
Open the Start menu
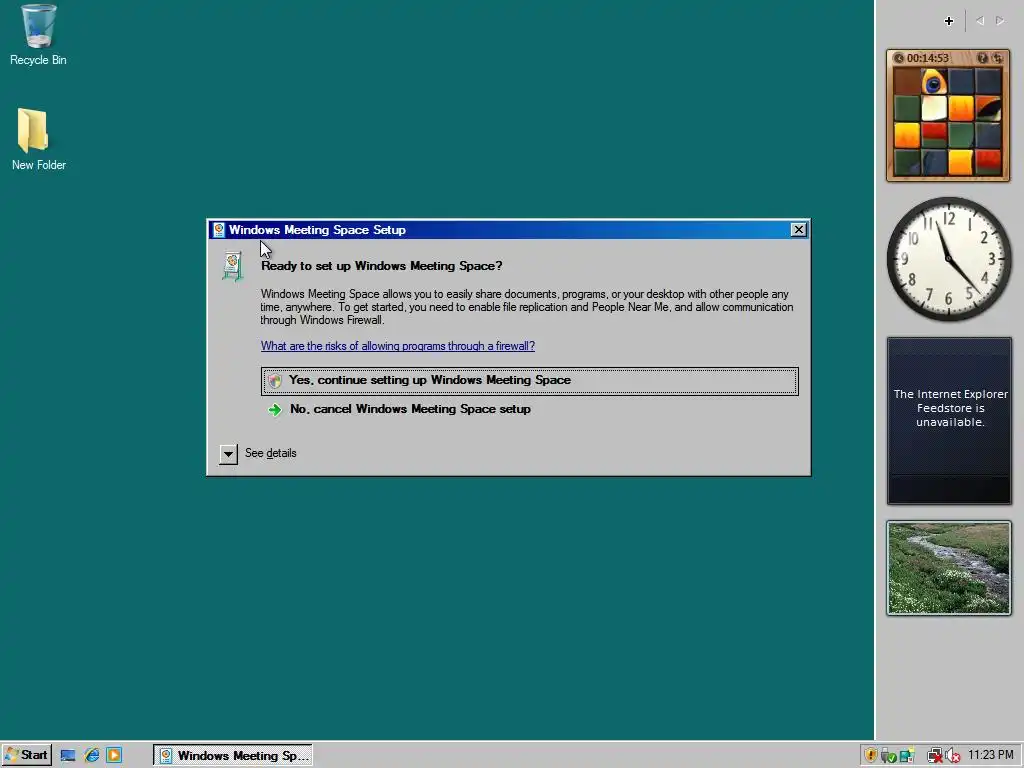pyautogui.click(x=27, y=756)
